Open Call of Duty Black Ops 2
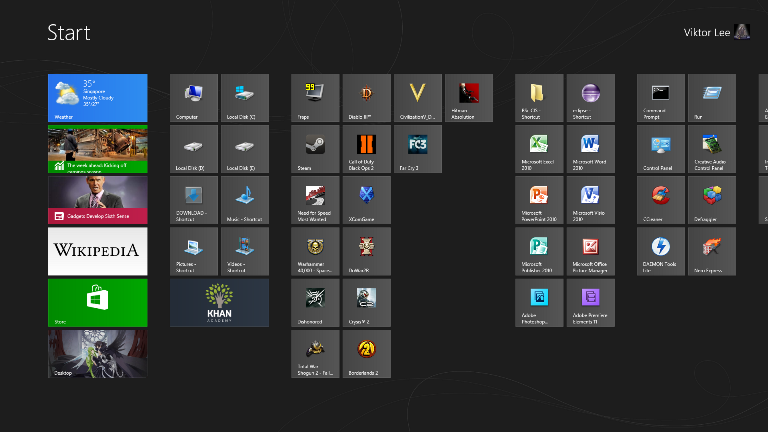The width and height of the screenshot is (768, 432). [x=367, y=149]
